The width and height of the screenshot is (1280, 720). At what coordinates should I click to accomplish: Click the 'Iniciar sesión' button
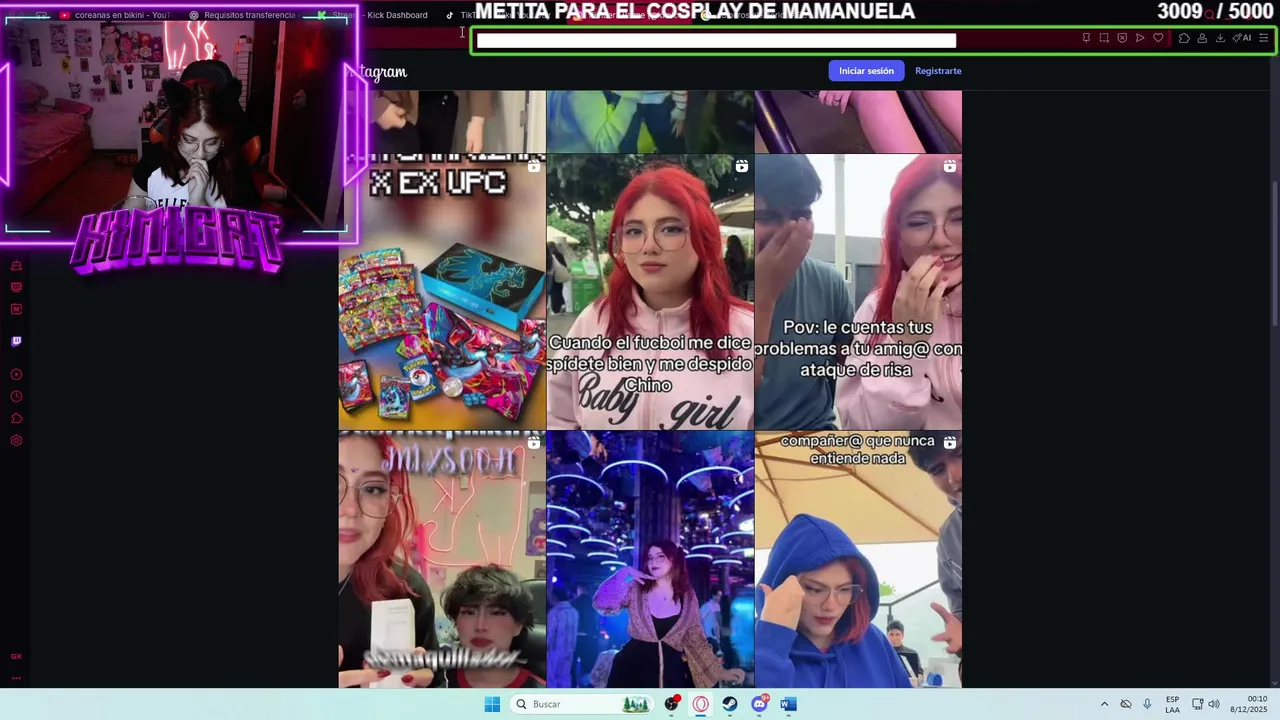click(x=866, y=71)
